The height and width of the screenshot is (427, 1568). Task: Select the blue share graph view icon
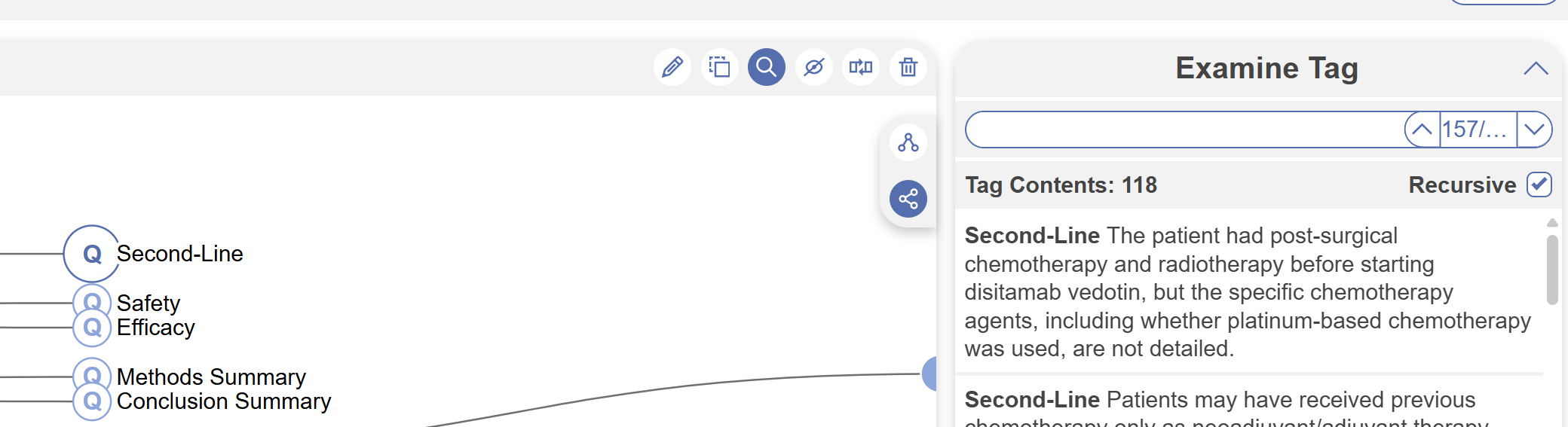(x=908, y=199)
